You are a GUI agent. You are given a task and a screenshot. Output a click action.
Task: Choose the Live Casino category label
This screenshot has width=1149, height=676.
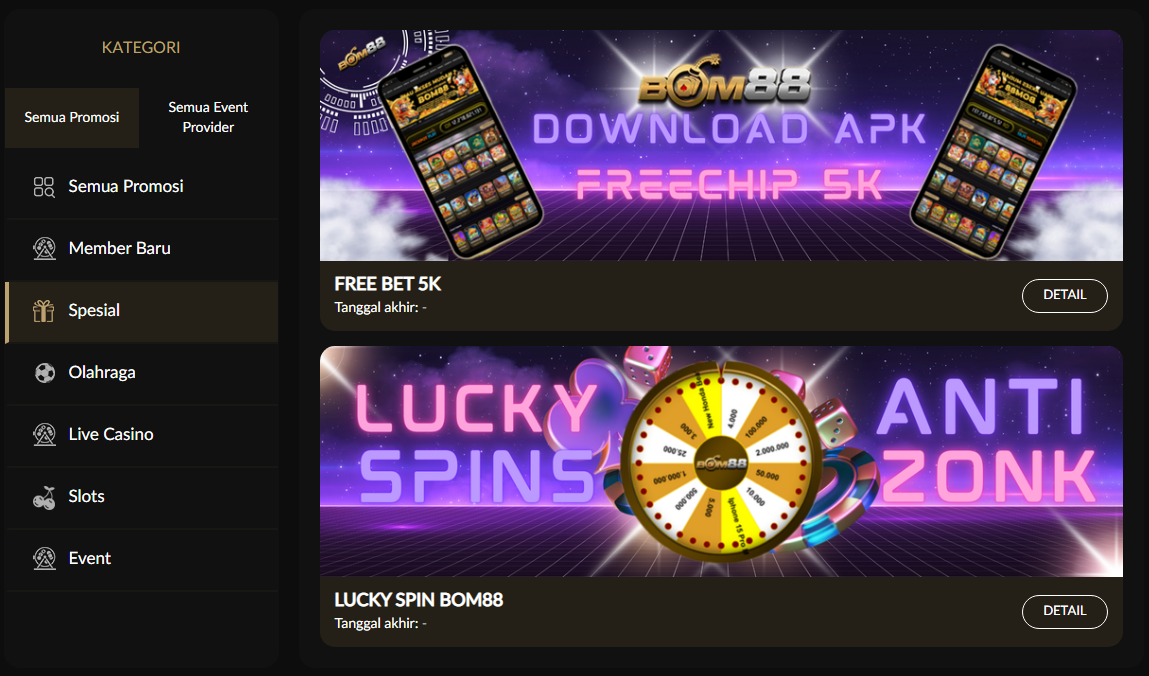click(111, 434)
